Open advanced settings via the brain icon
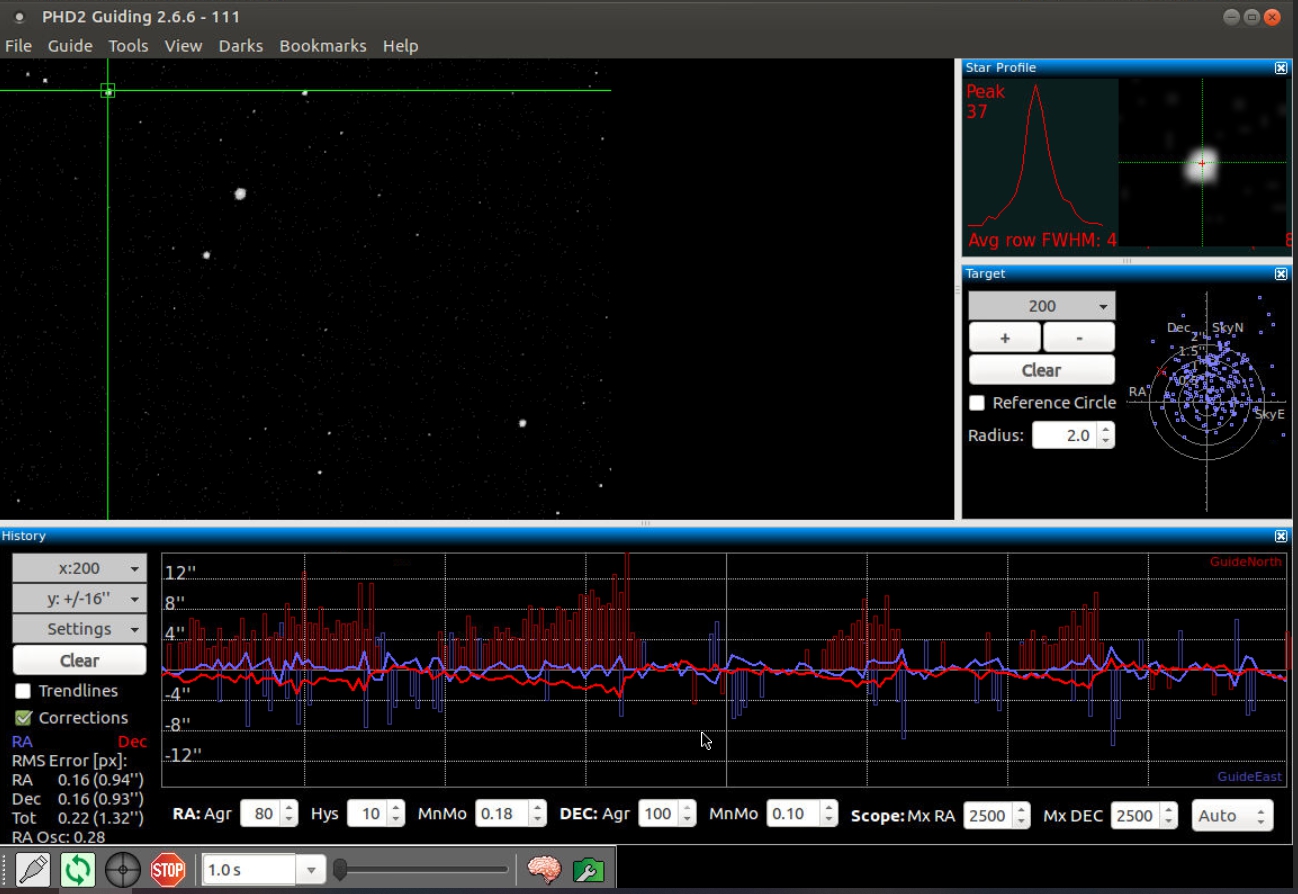1298x894 pixels. point(544,869)
